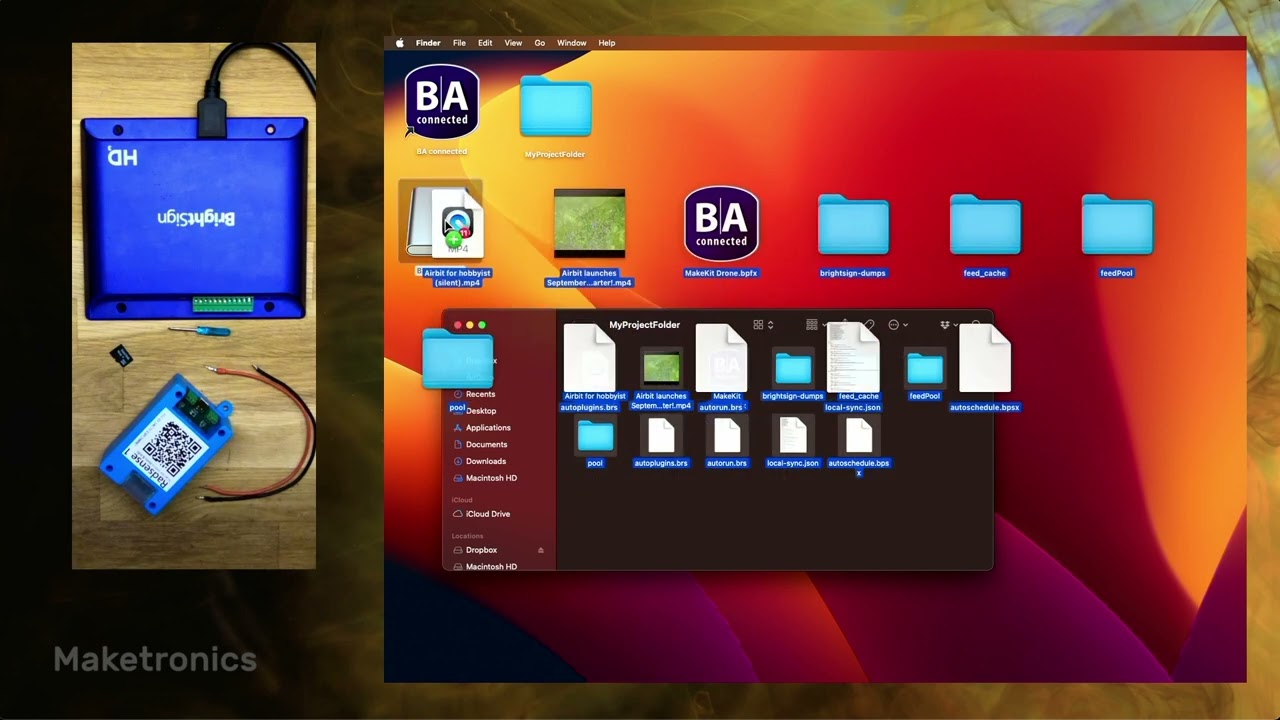Screen dimensions: 1280x720
Task: Select second-row local-sync.json file icon in Finder
Action: pos(793,437)
